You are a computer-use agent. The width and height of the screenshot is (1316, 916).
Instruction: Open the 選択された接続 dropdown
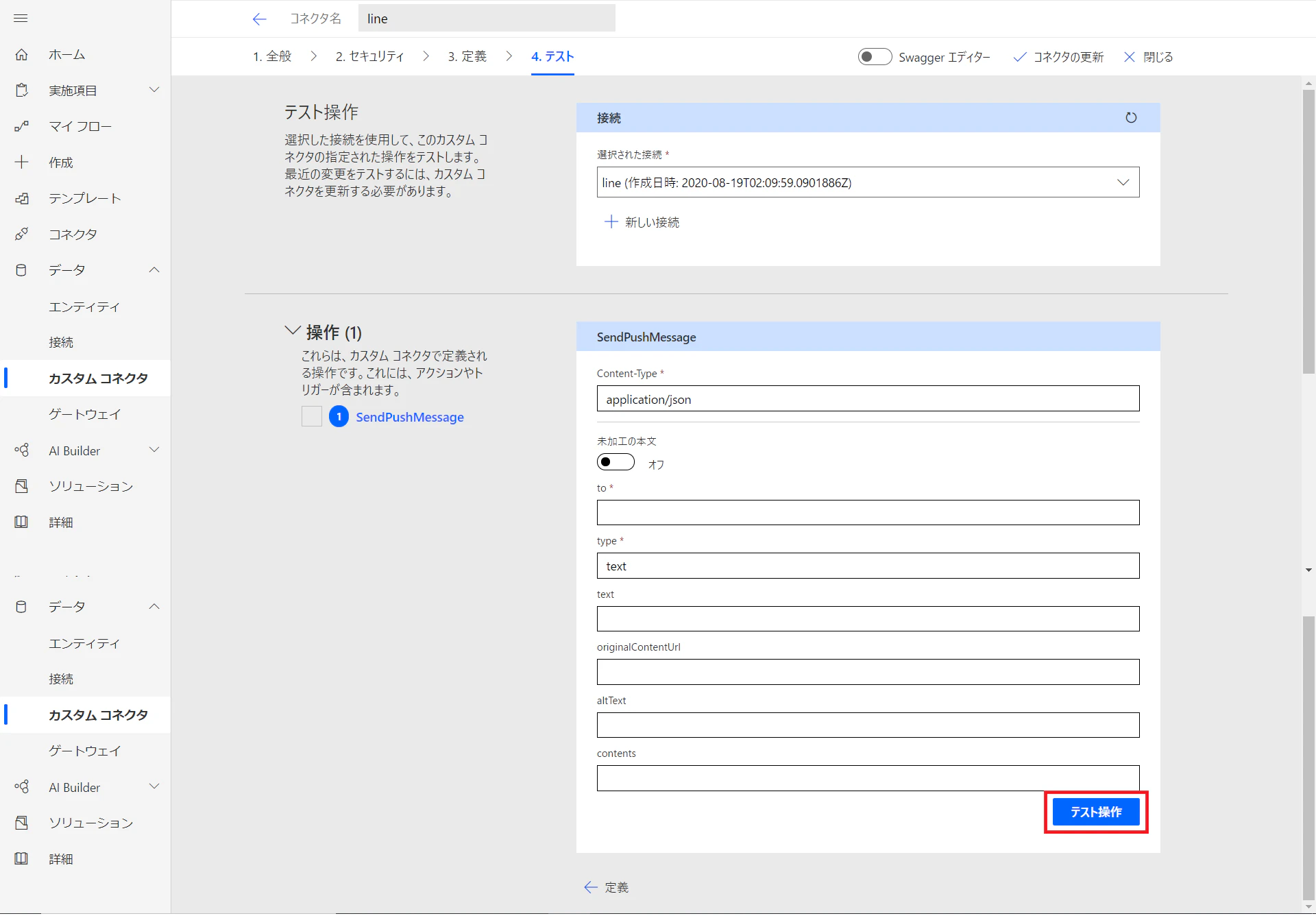point(868,182)
